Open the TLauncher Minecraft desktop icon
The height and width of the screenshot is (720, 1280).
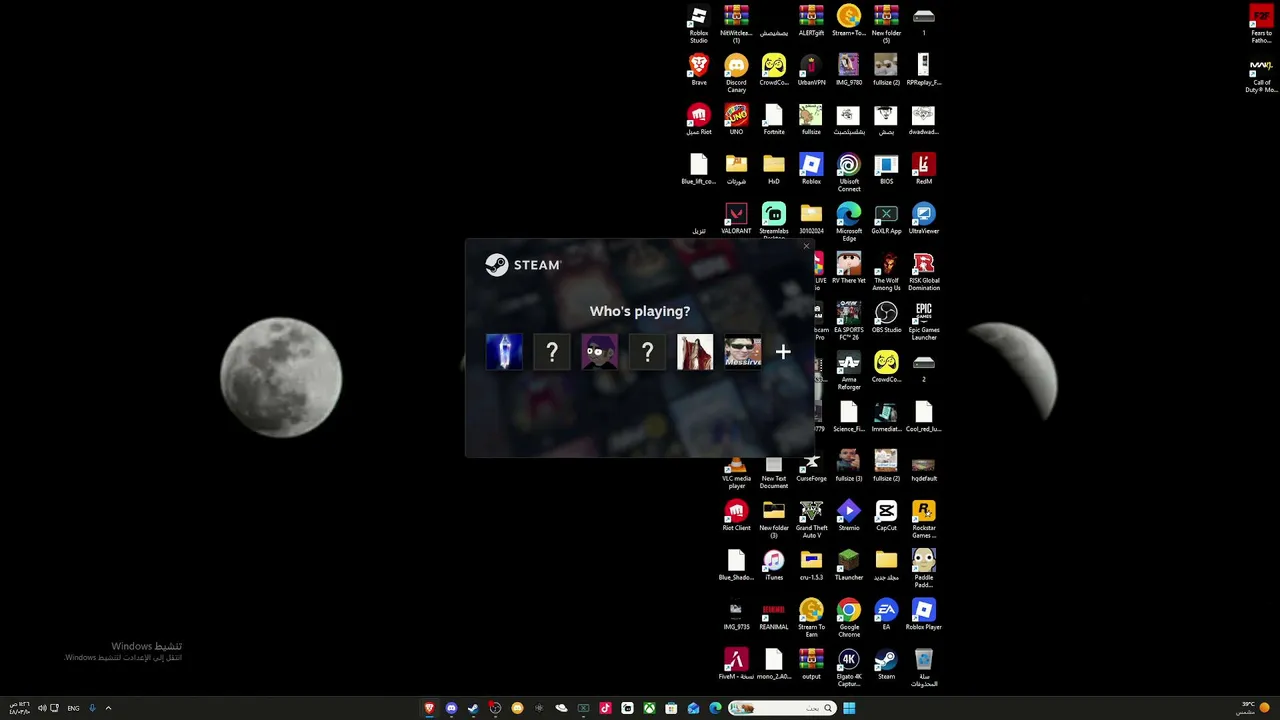(849, 565)
